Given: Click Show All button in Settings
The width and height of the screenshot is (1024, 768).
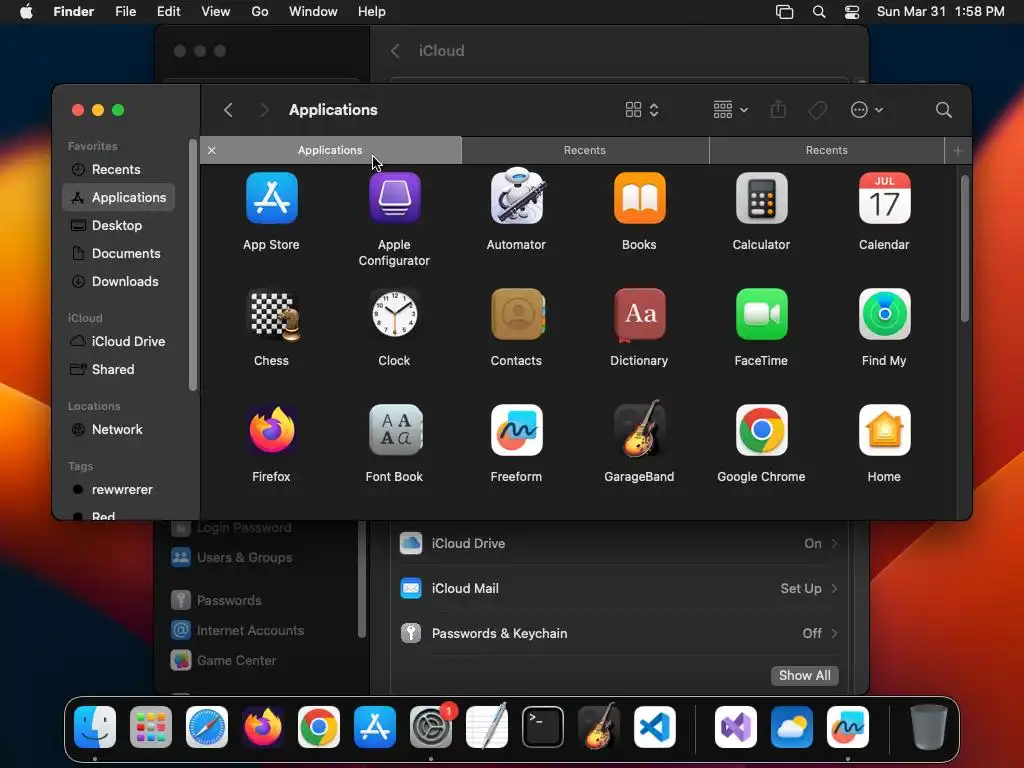Looking at the screenshot, I should (x=805, y=675).
